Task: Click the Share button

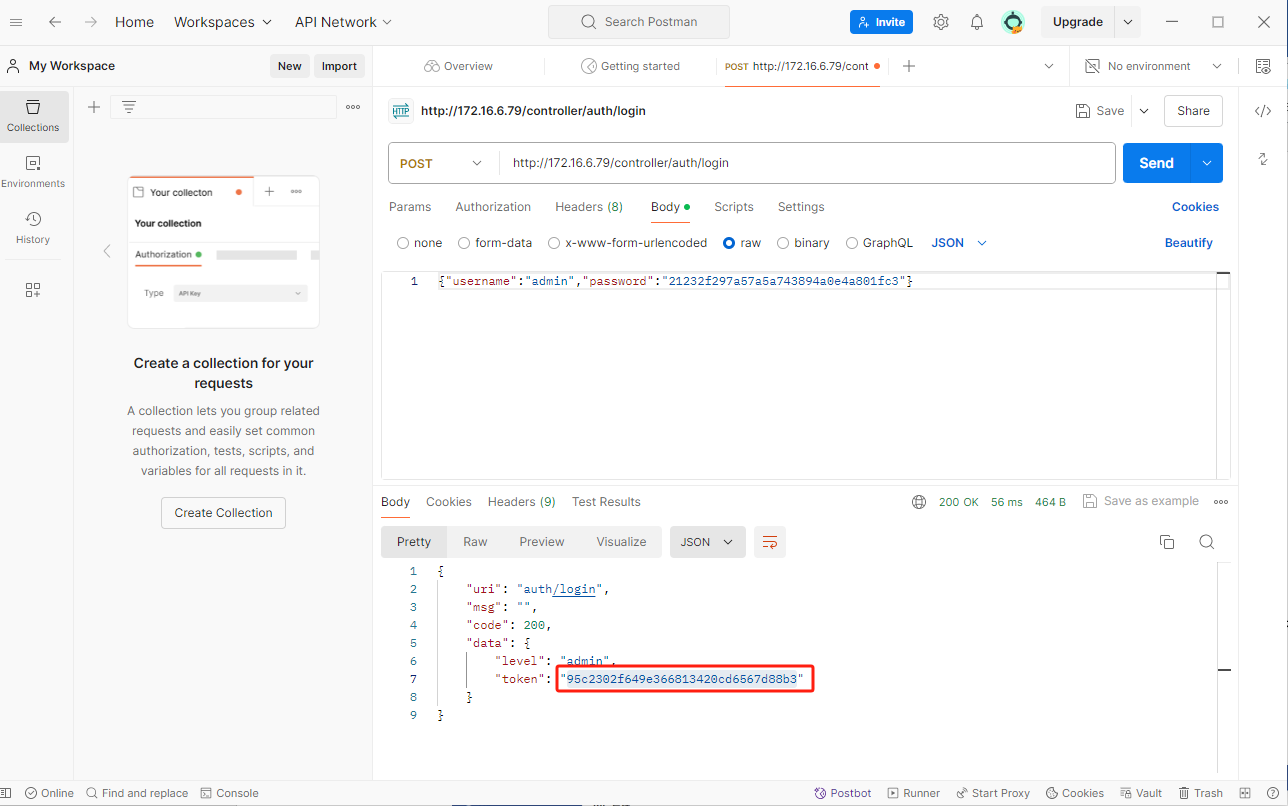Action: pyautogui.click(x=1193, y=111)
